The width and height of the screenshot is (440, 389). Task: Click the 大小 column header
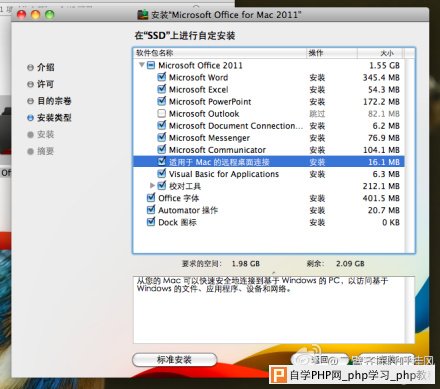[x=379, y=53]
